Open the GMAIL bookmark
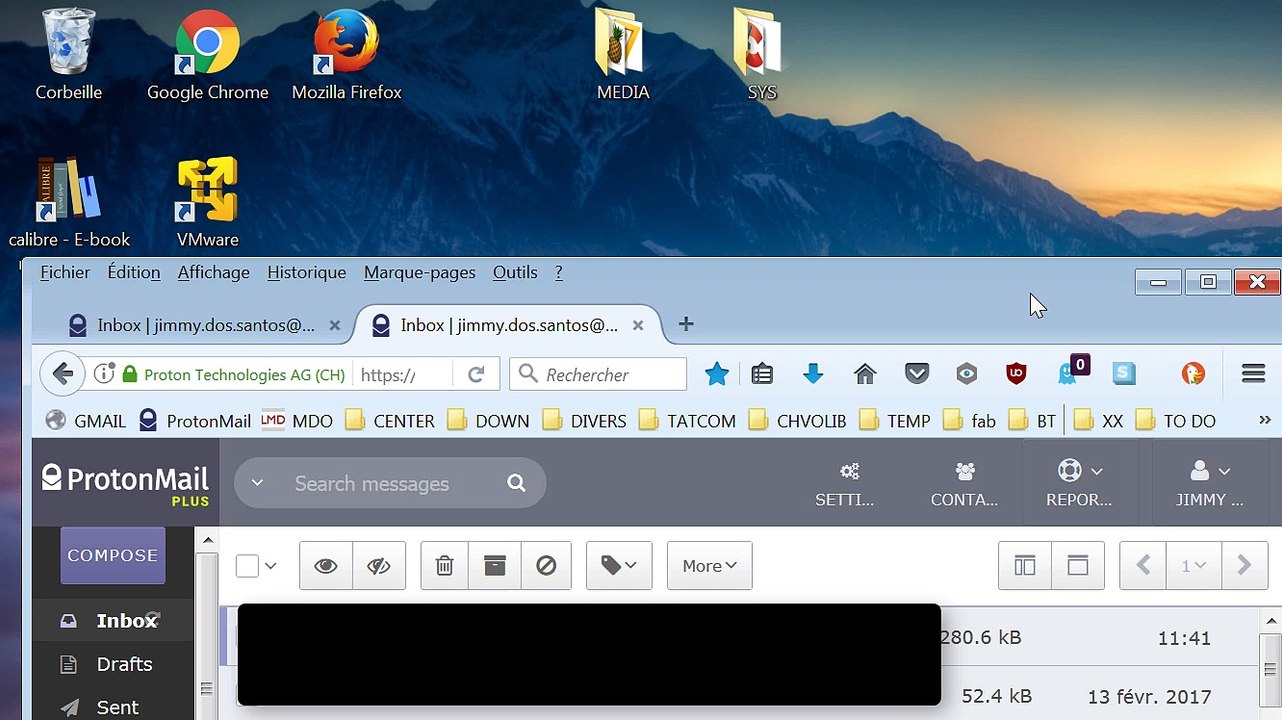Viewport: 1282px width, 720px height. tap(86, 421)
